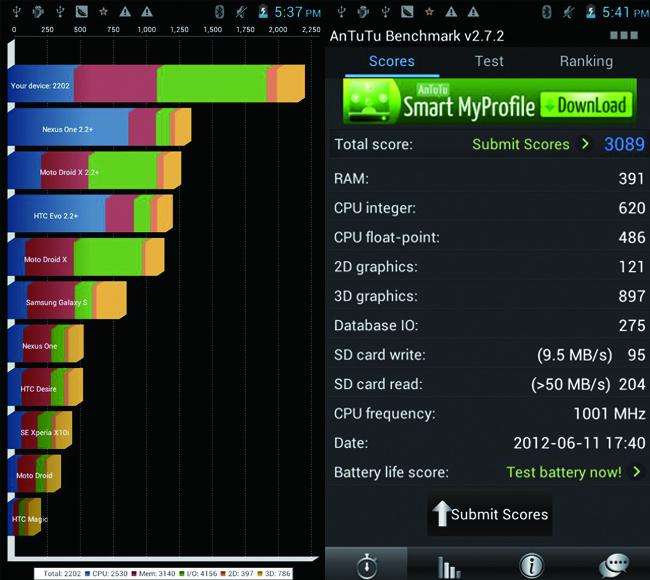650x580 pixels.
Task: Switch to the Scores tab
Action: pyautogui.click(x=392, y=61)
